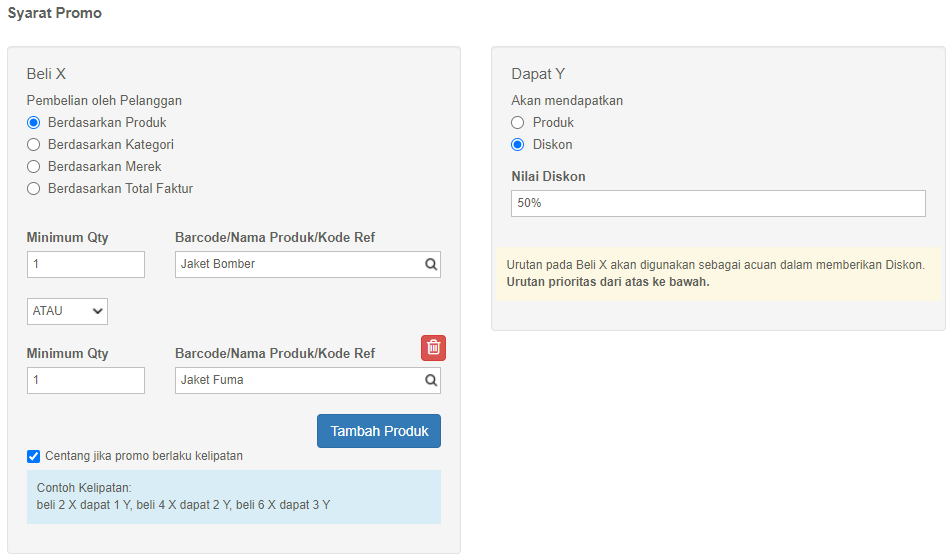Uncheck the promo berlaku kelipatan checkbox

tap(33, 456)
